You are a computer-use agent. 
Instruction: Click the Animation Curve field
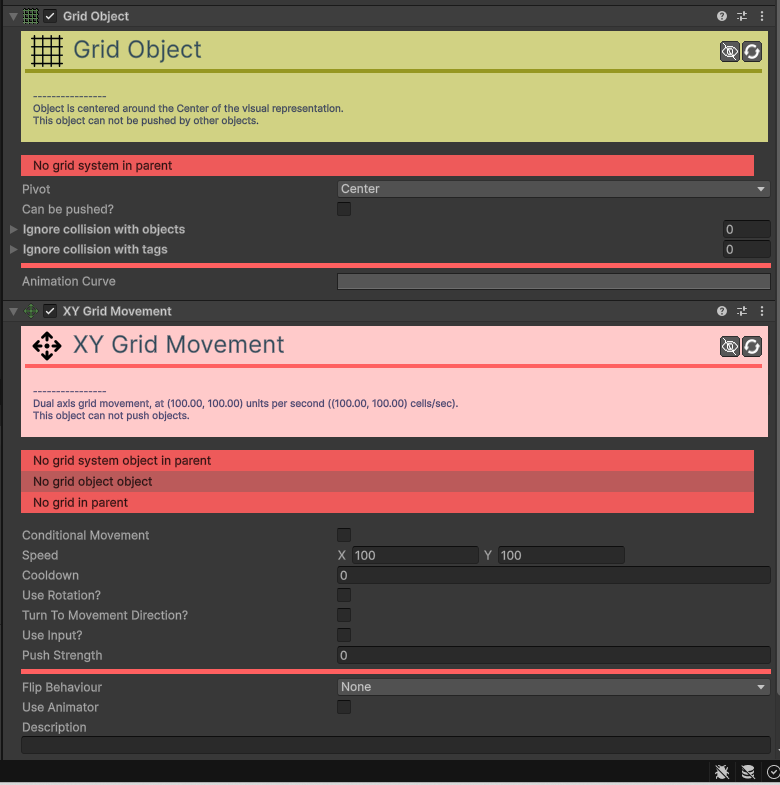pyautogui.click(x=553, y=282)
